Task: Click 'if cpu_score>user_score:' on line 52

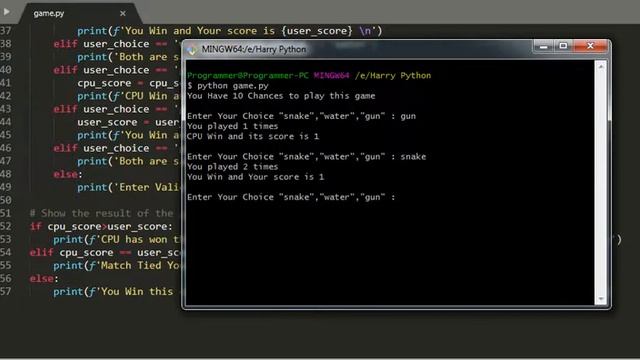Action: pos(101,227)
